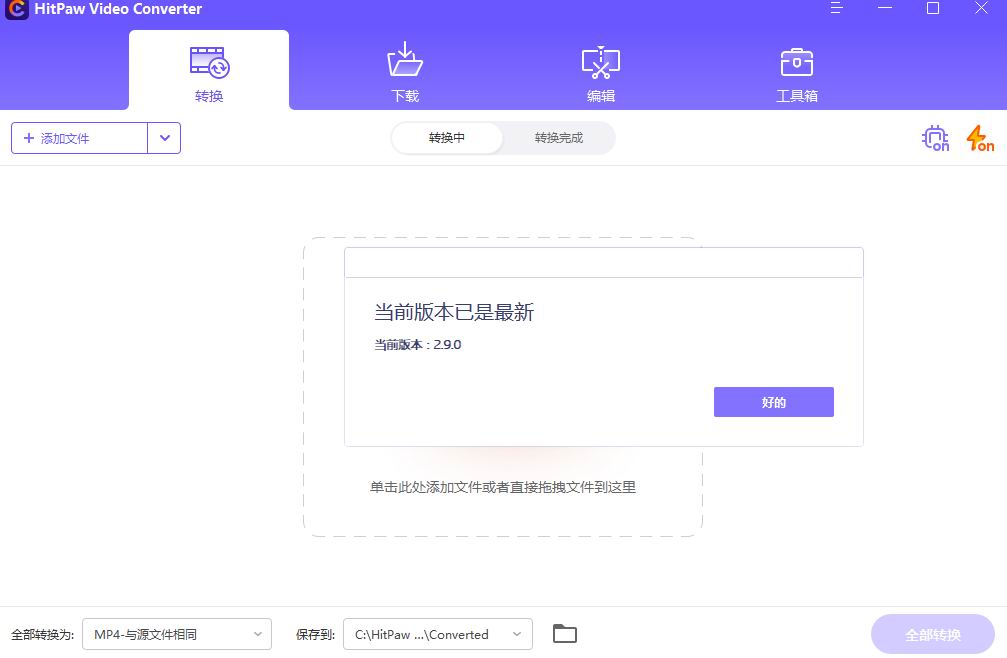Click the 保存到 label

pyautogui.click(x=315, y=635)
